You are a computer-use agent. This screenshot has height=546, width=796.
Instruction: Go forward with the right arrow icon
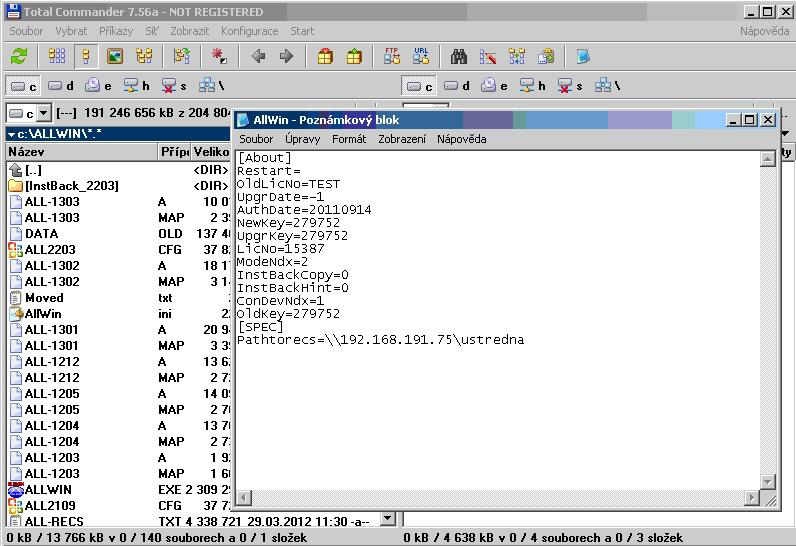pyautogui.click(x=287, y=56)
